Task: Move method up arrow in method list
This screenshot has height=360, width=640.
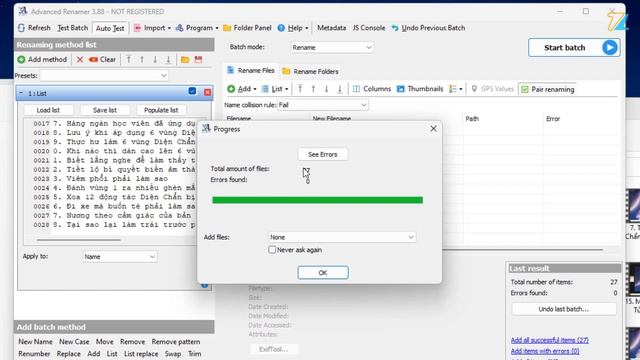Action: (142, 60)
